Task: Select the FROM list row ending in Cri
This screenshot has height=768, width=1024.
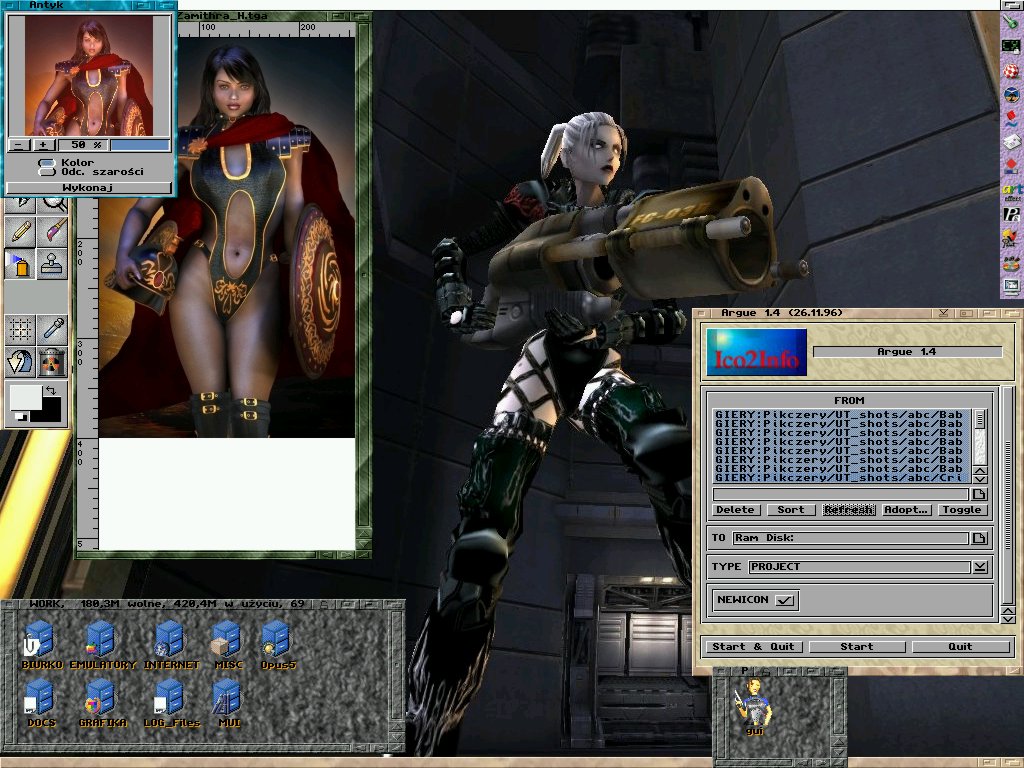Action: point(842,477)
